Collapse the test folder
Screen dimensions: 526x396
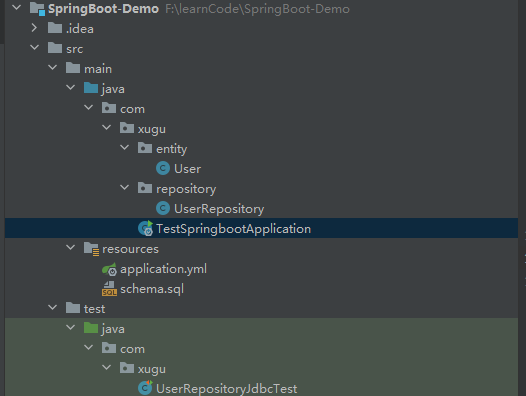tap(52, 307)
